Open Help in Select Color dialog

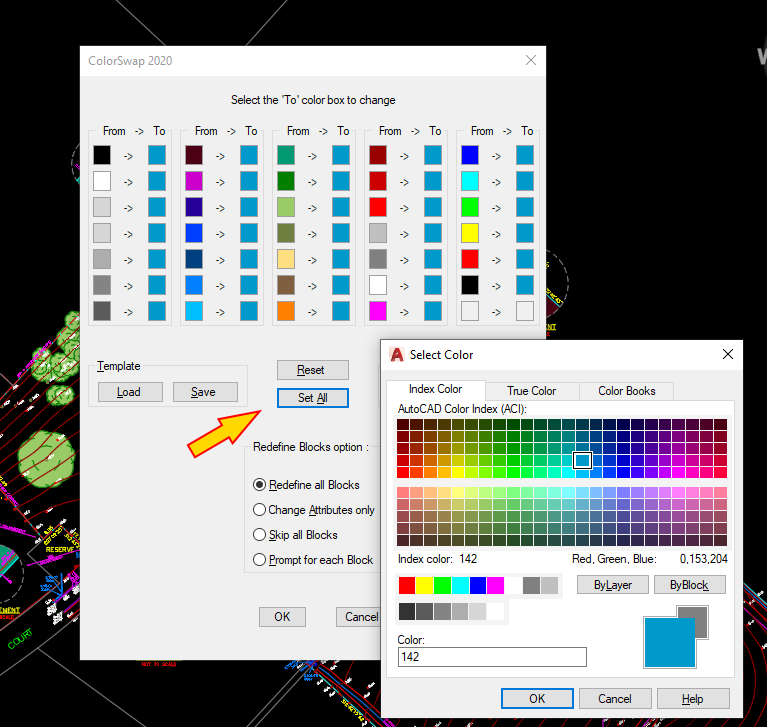[x=693, y=698]
